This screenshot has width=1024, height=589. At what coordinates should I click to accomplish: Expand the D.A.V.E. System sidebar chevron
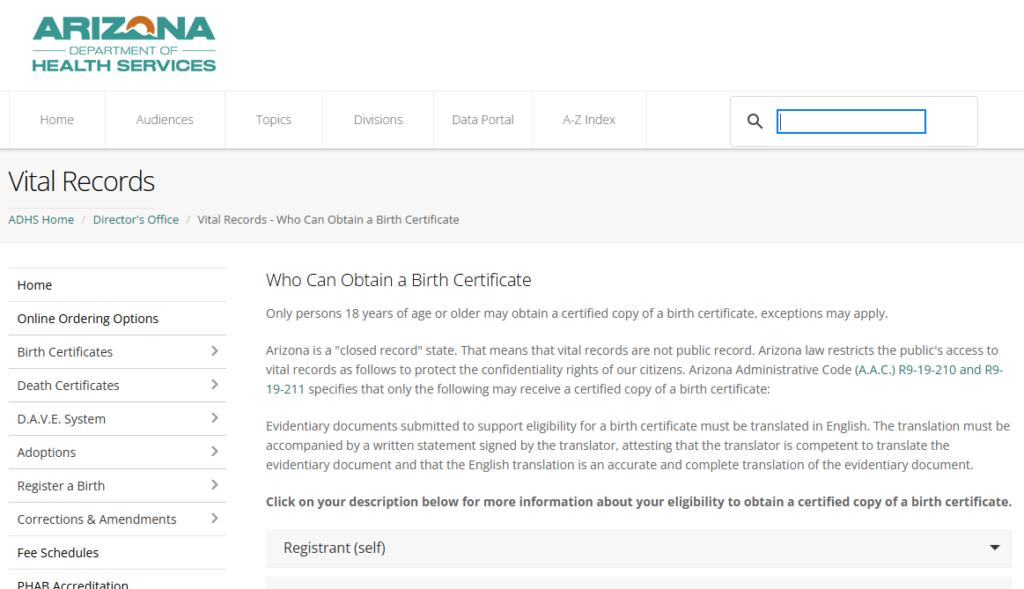214,418
